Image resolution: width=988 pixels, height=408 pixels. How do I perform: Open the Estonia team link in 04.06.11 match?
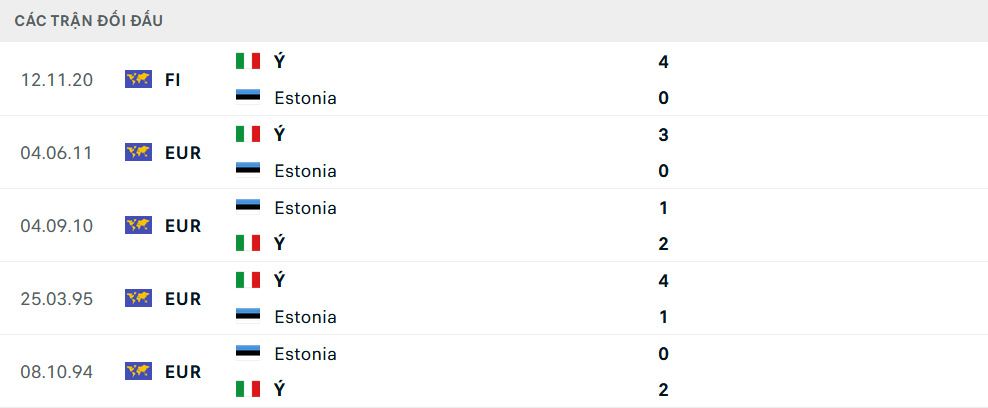pyautogui.click(x=305, y=171)
